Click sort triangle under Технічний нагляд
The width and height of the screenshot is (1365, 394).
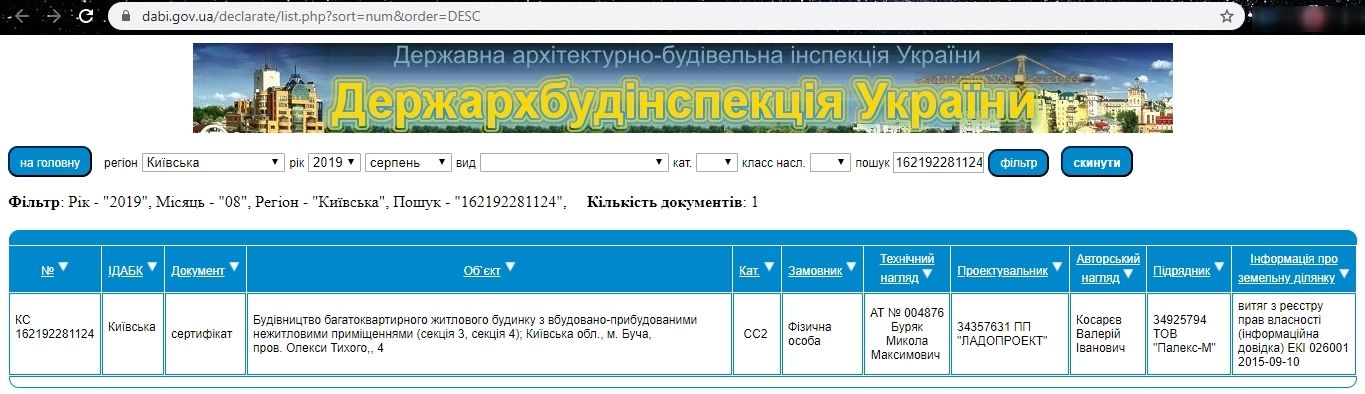927,274
